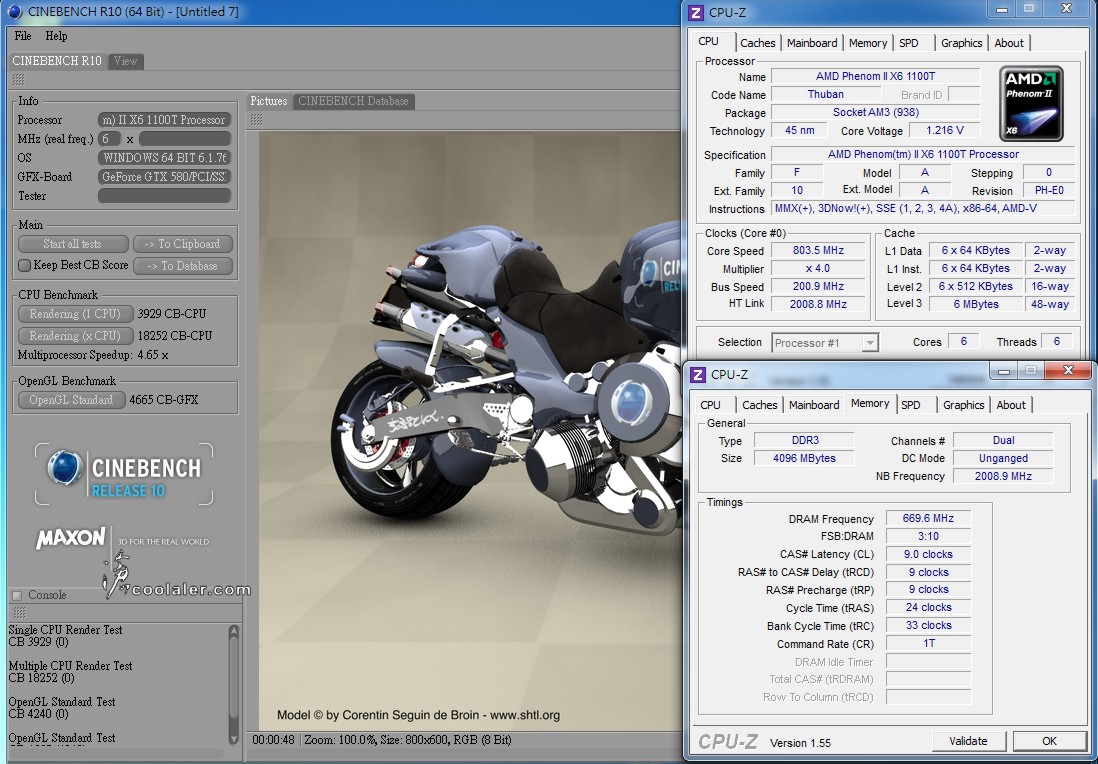Open the Help menu in Cinebench
Screen dimensions: 1098x764
pyautogui.click(x=56, y=36)
